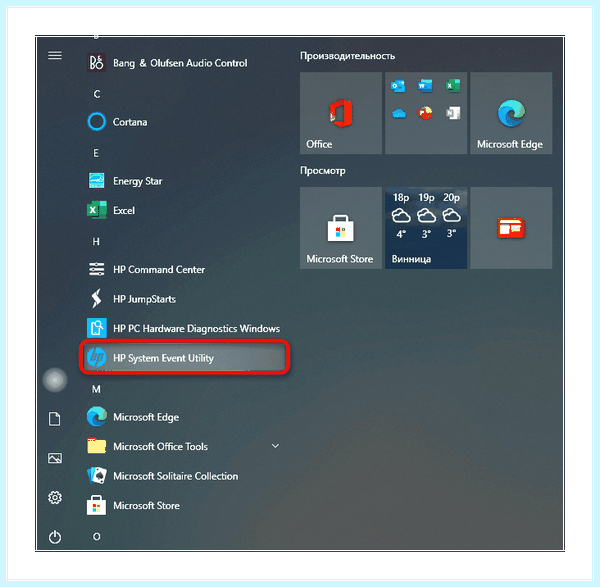
Task: Open Bang & Olufsen Audio Control app
Action: [184, 63]
